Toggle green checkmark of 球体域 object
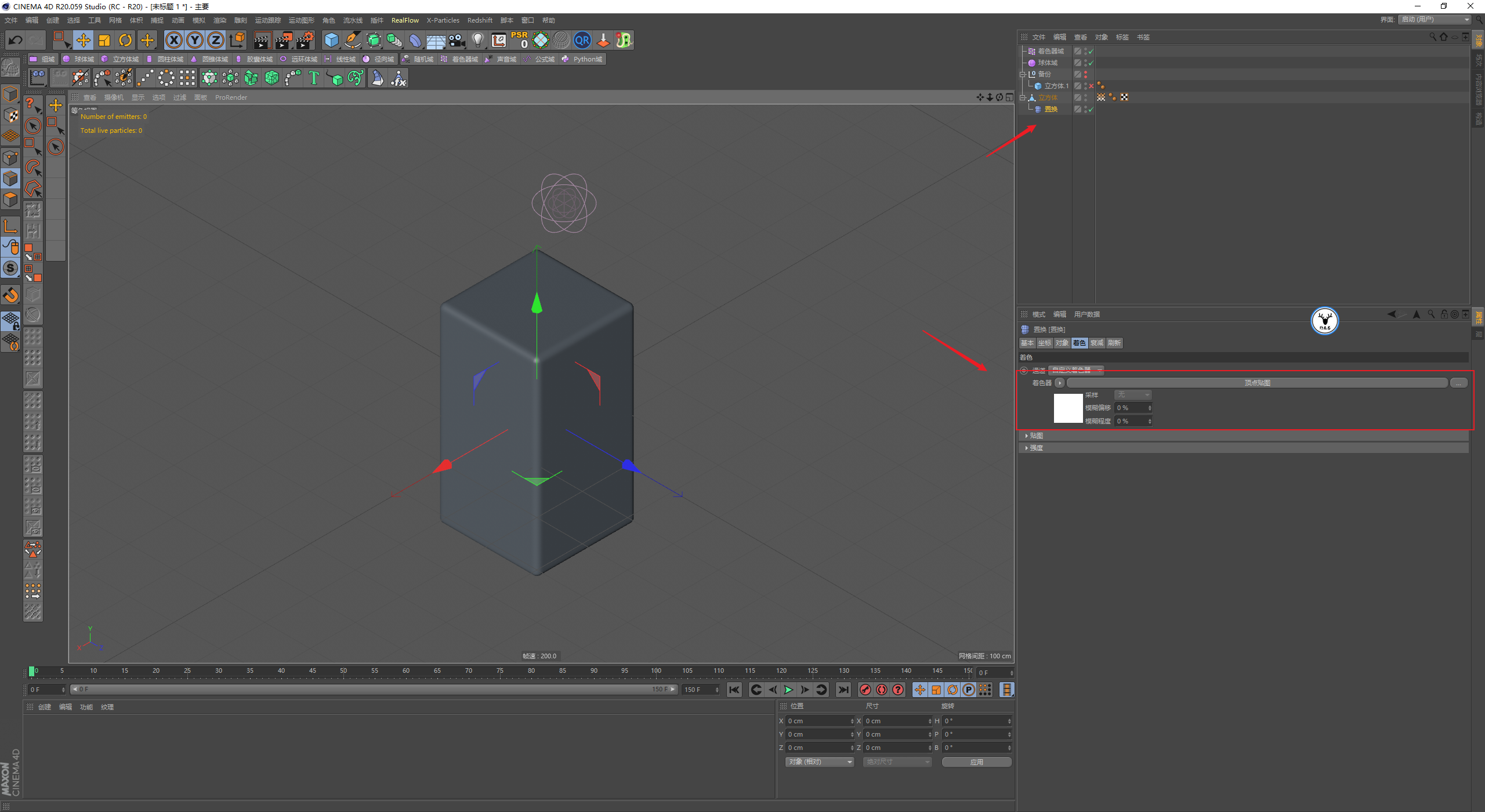1485x812 pixels. coord(1091,63)
